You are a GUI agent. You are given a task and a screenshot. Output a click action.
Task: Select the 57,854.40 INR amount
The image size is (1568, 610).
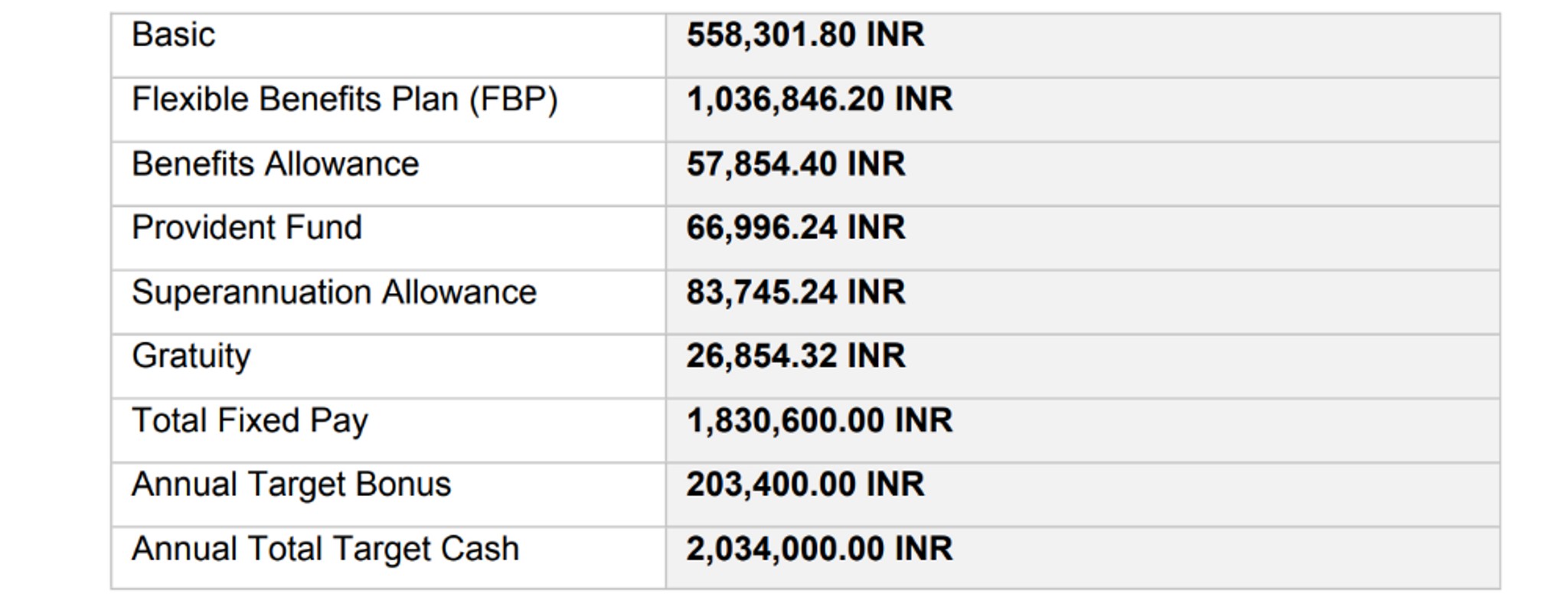pos(796,164)
